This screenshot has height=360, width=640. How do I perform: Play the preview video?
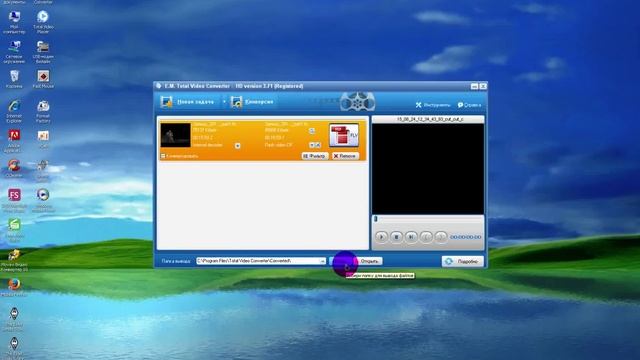pos(381,237)
